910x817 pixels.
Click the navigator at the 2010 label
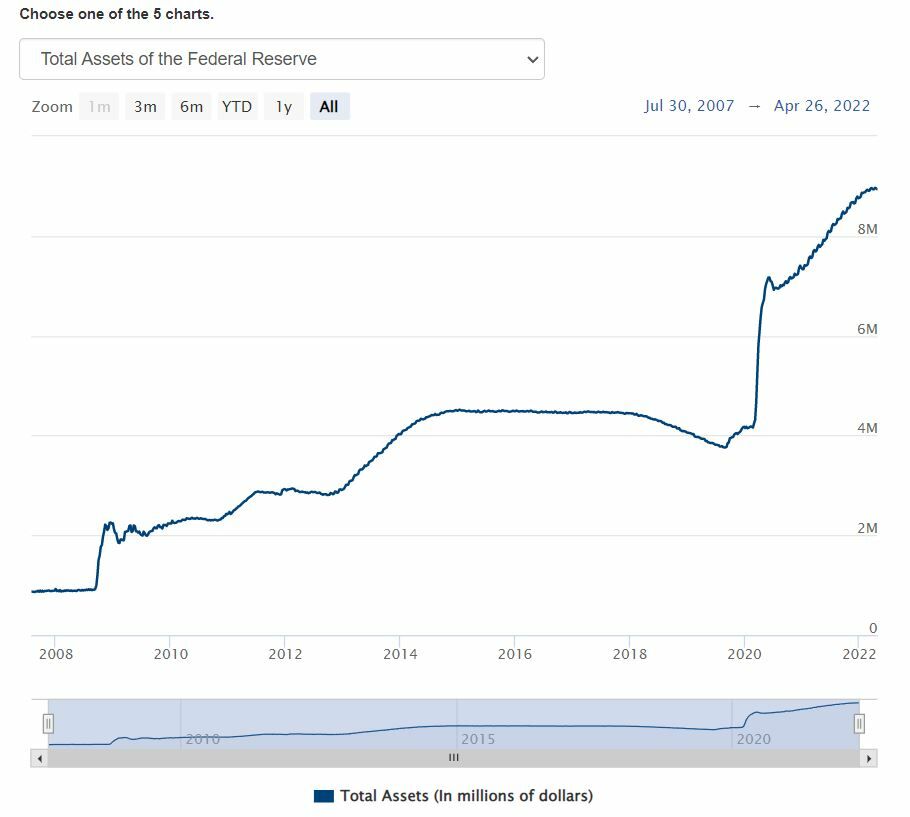(203, 739)
